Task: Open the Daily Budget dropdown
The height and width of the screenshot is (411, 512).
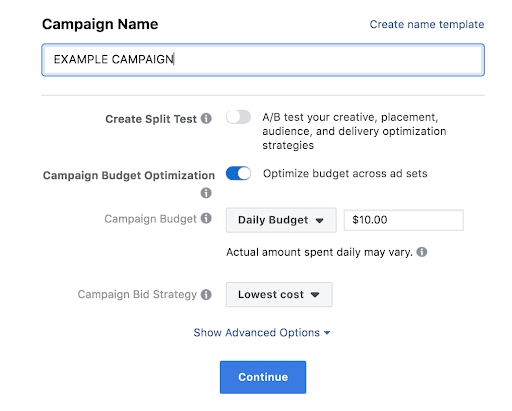Action: [281, 220]
